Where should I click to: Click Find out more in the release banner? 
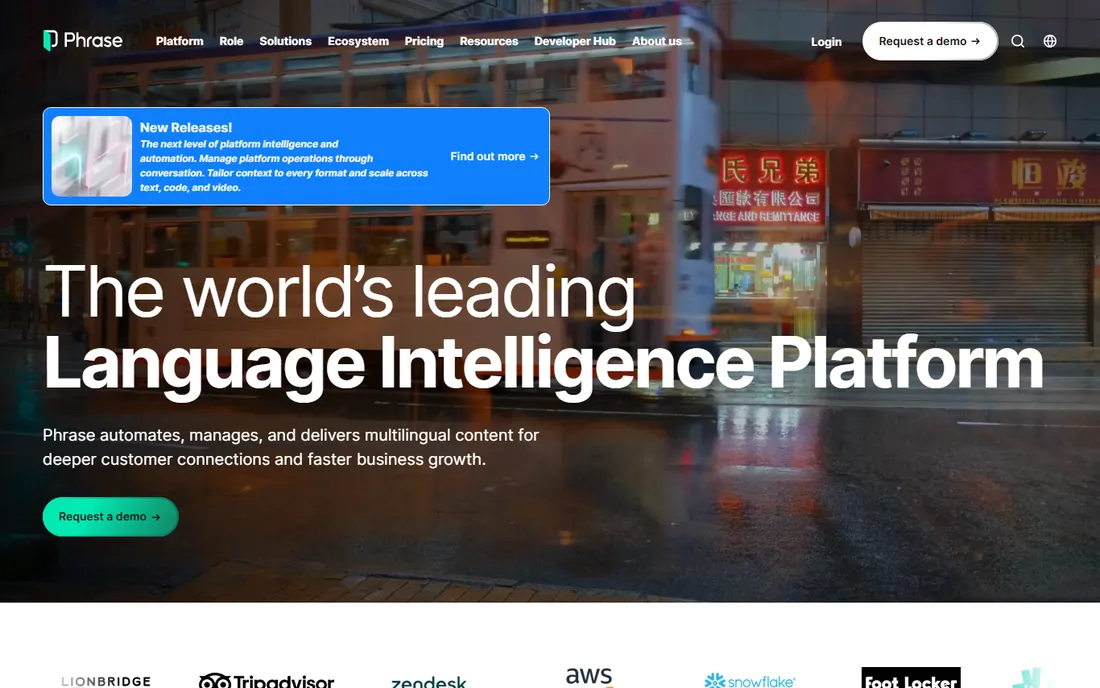click(x=495, y=156)
